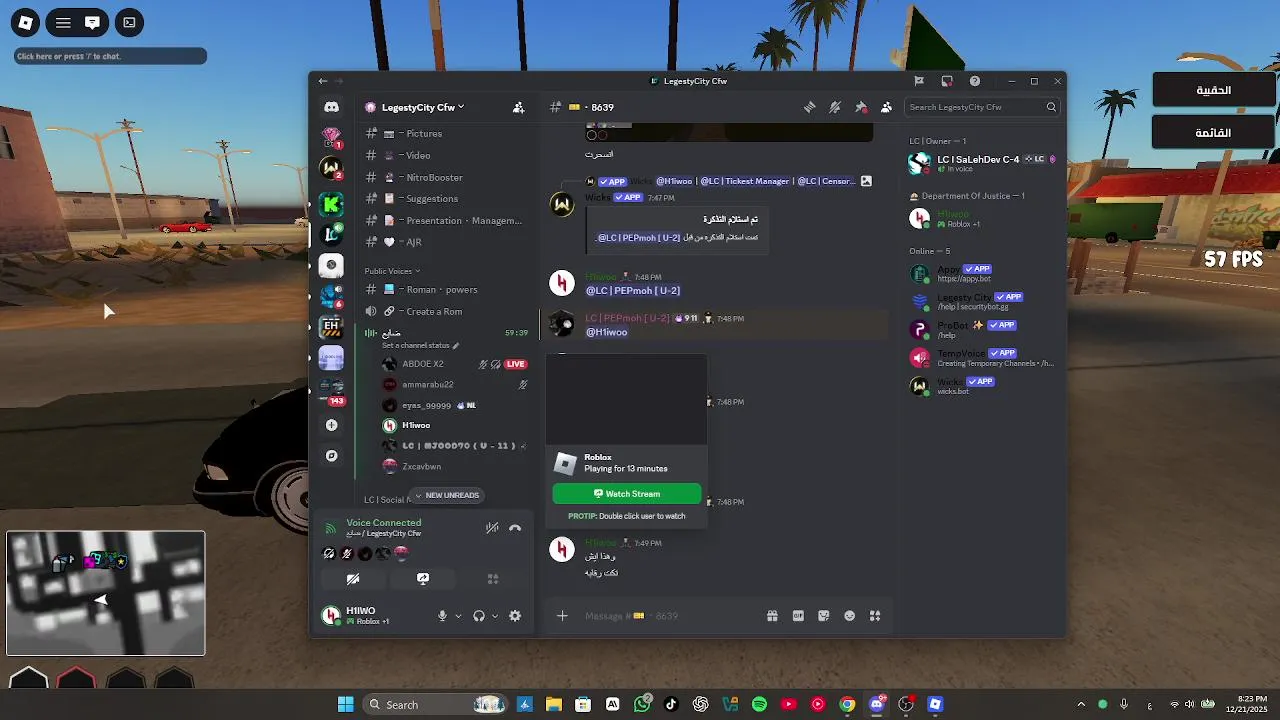
Task: Click the game button الحقيبة
Action: tap(1214, 90)
